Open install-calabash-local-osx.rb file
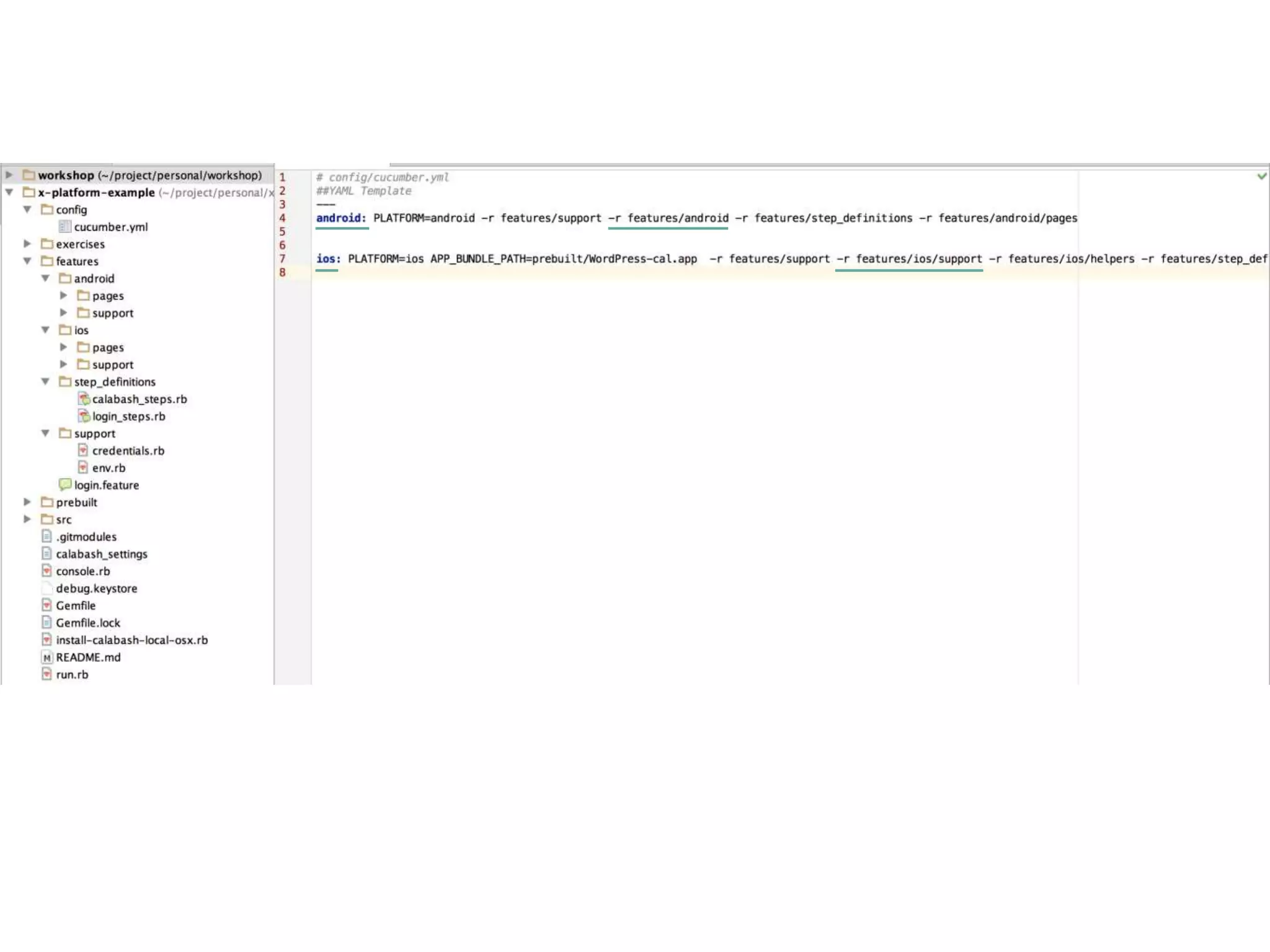Image resolution: width=1270 pixels, height=952 pixels. click(x=131, y=640)
